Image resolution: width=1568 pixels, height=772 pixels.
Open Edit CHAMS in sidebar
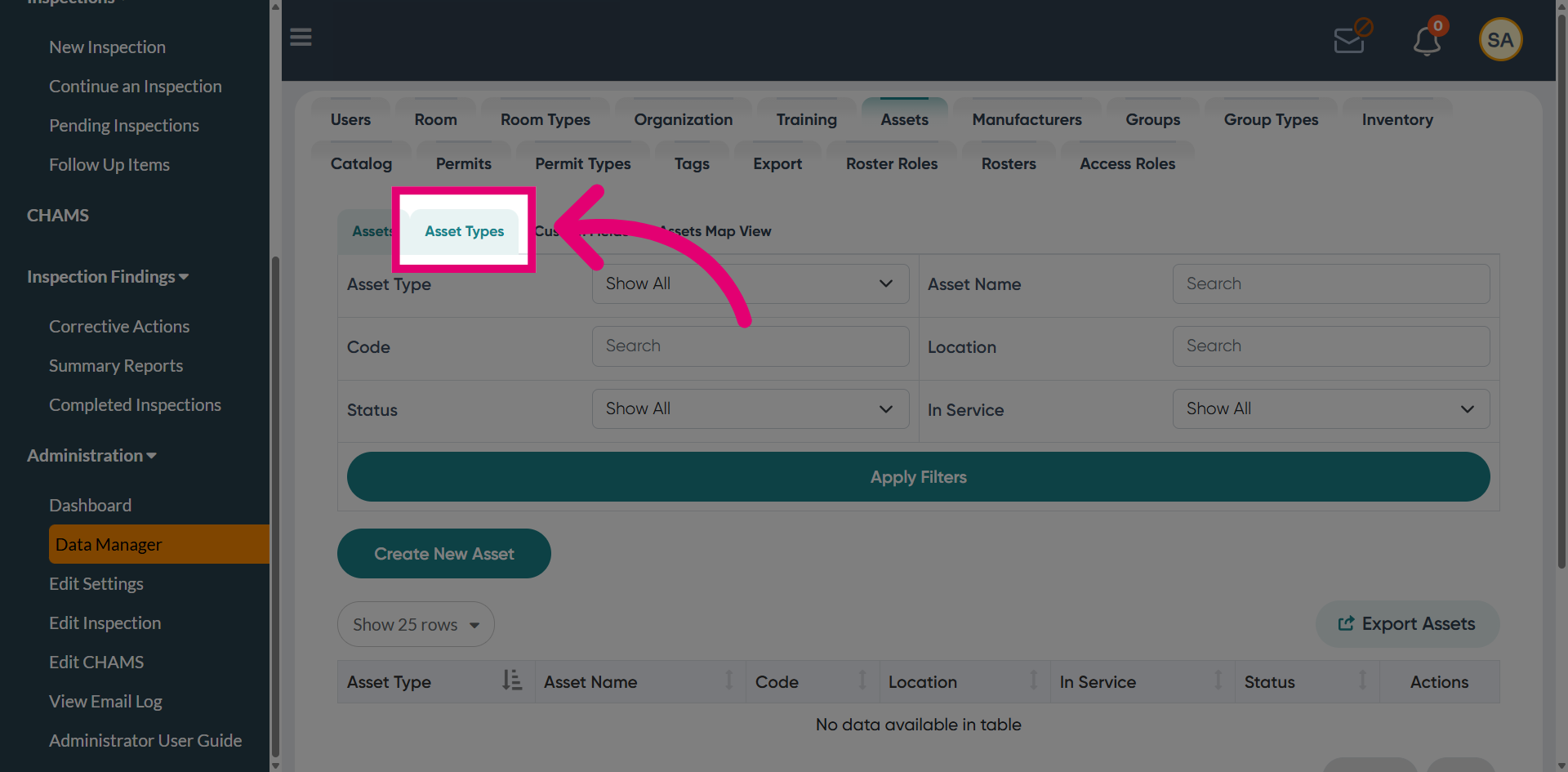tap(96, 663)
